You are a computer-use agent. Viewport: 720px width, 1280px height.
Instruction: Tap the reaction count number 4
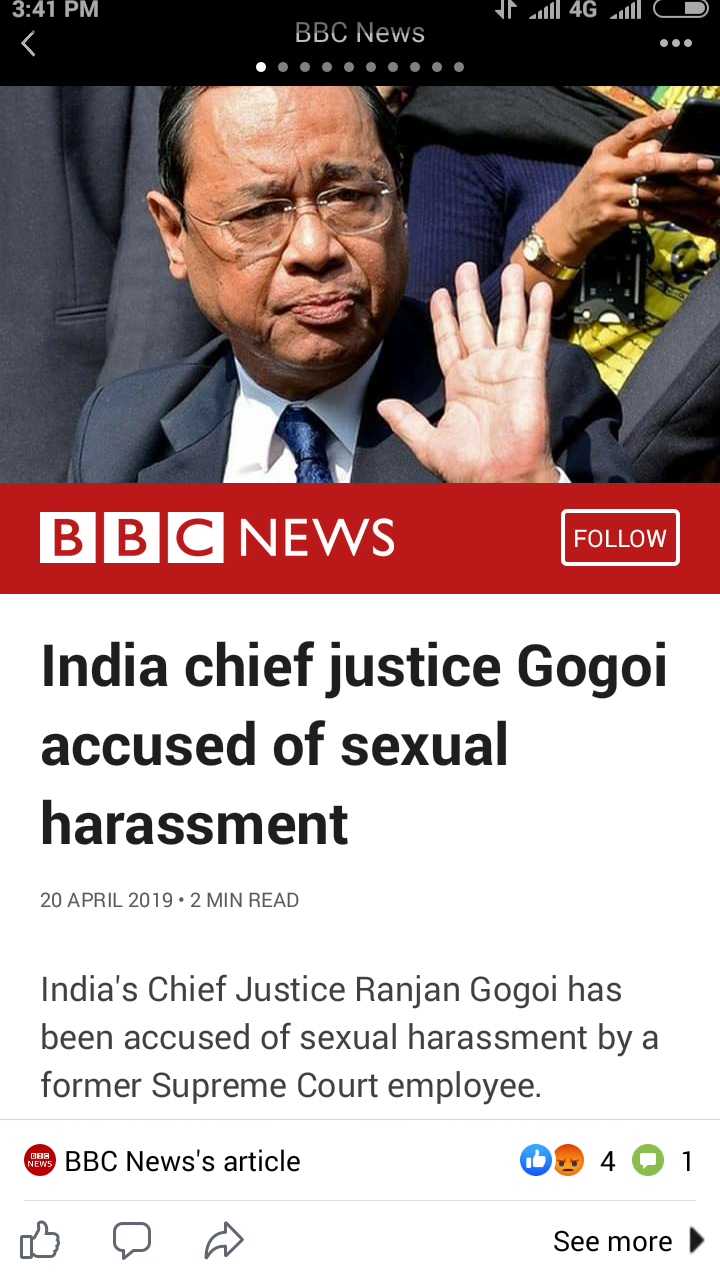click(607, 1161)
